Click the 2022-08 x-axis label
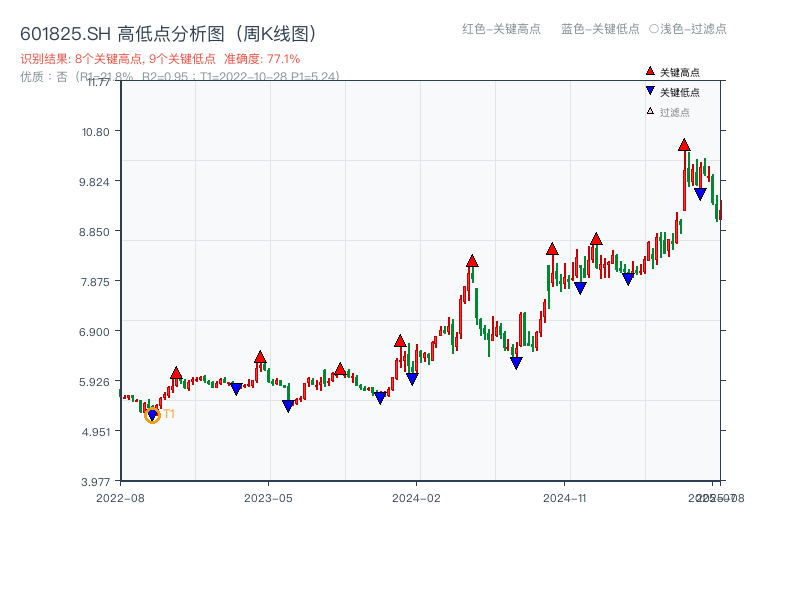Image resolution: width=800 pixels, height=600 pixels. (120, 498)
